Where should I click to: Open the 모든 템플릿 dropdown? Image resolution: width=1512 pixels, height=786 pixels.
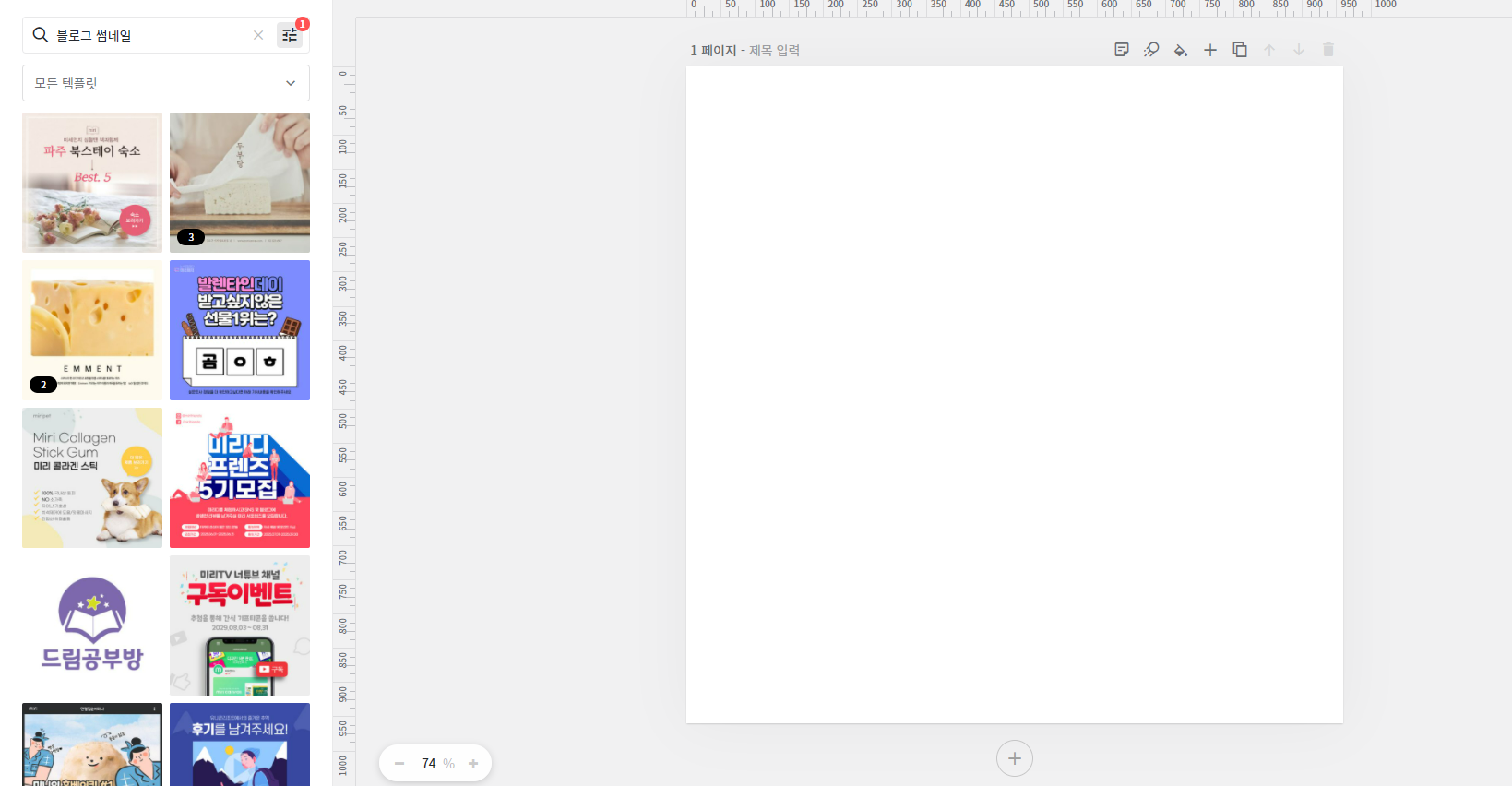click(166, 83)
